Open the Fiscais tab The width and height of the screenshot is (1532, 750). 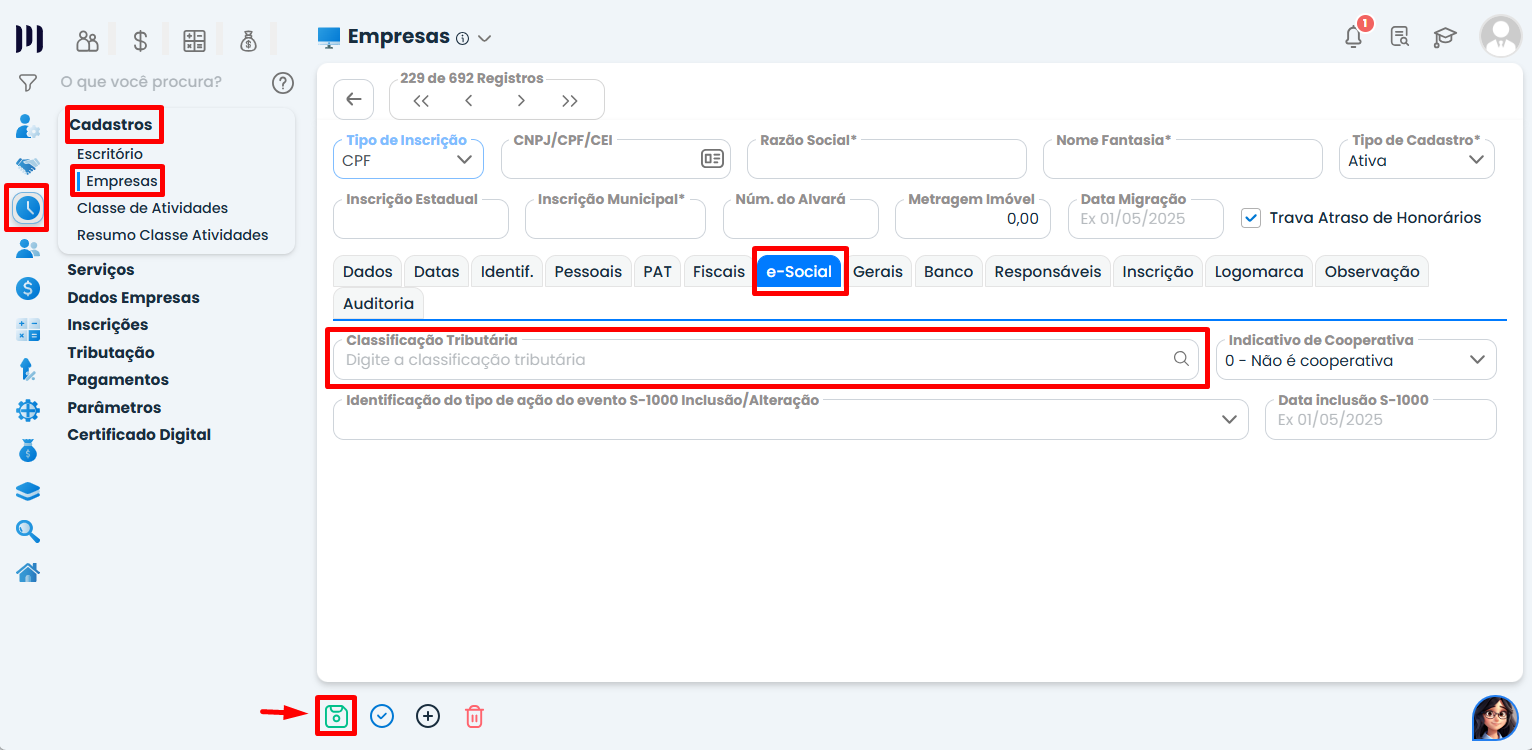coord(719,272)
